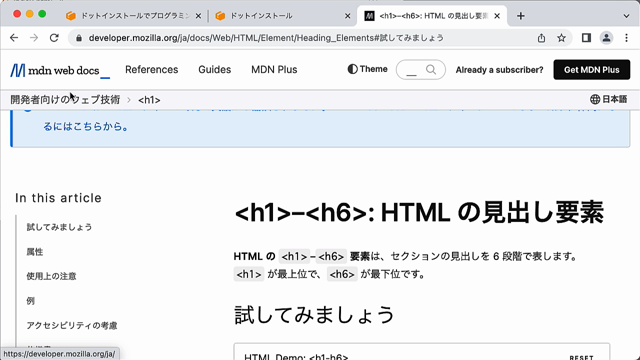Jump to 例 section in sidebar
The image size is (640, 360).
click(x=31, y=301)
